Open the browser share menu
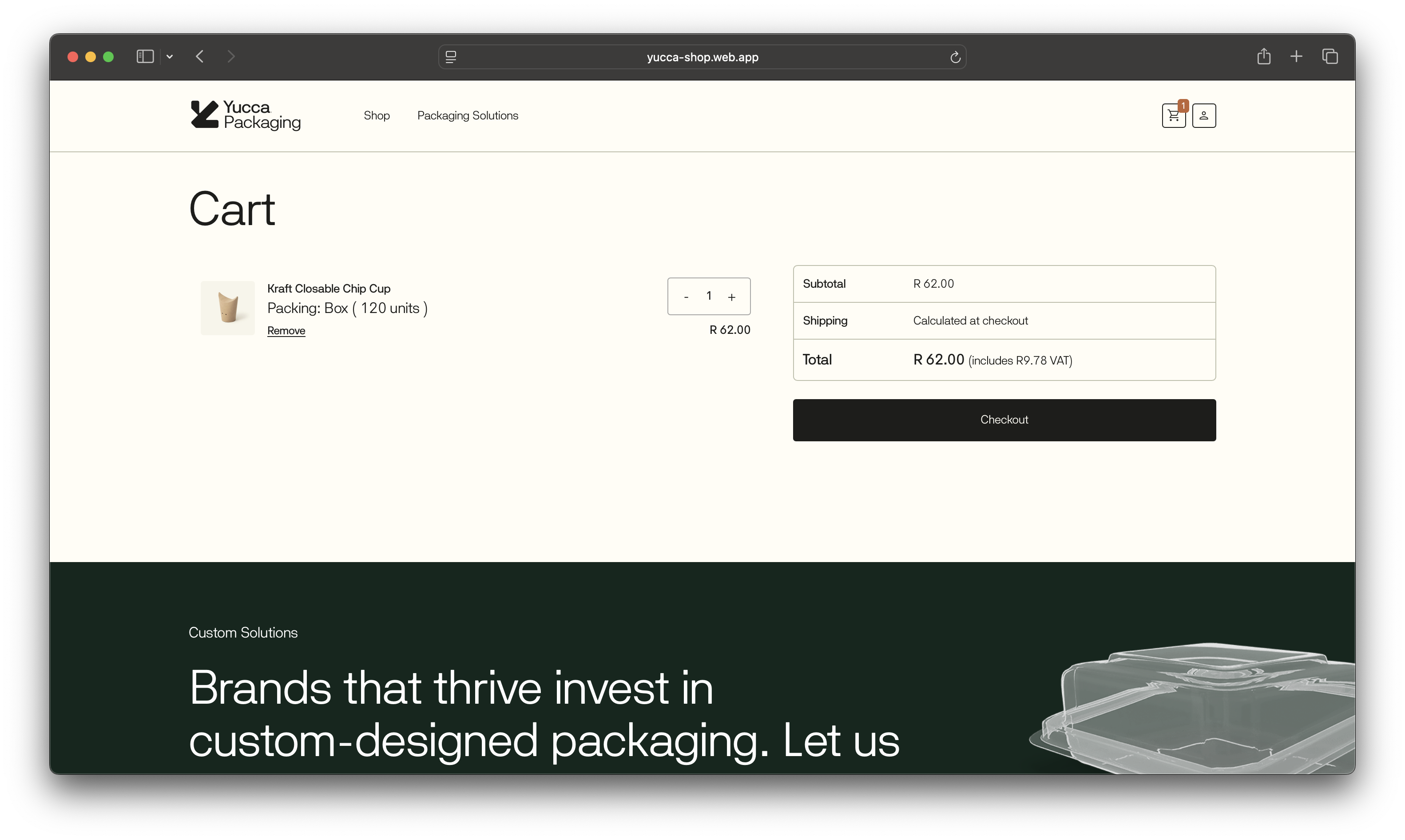This screenshot has width=1405, height=840. coord(1263,56)
